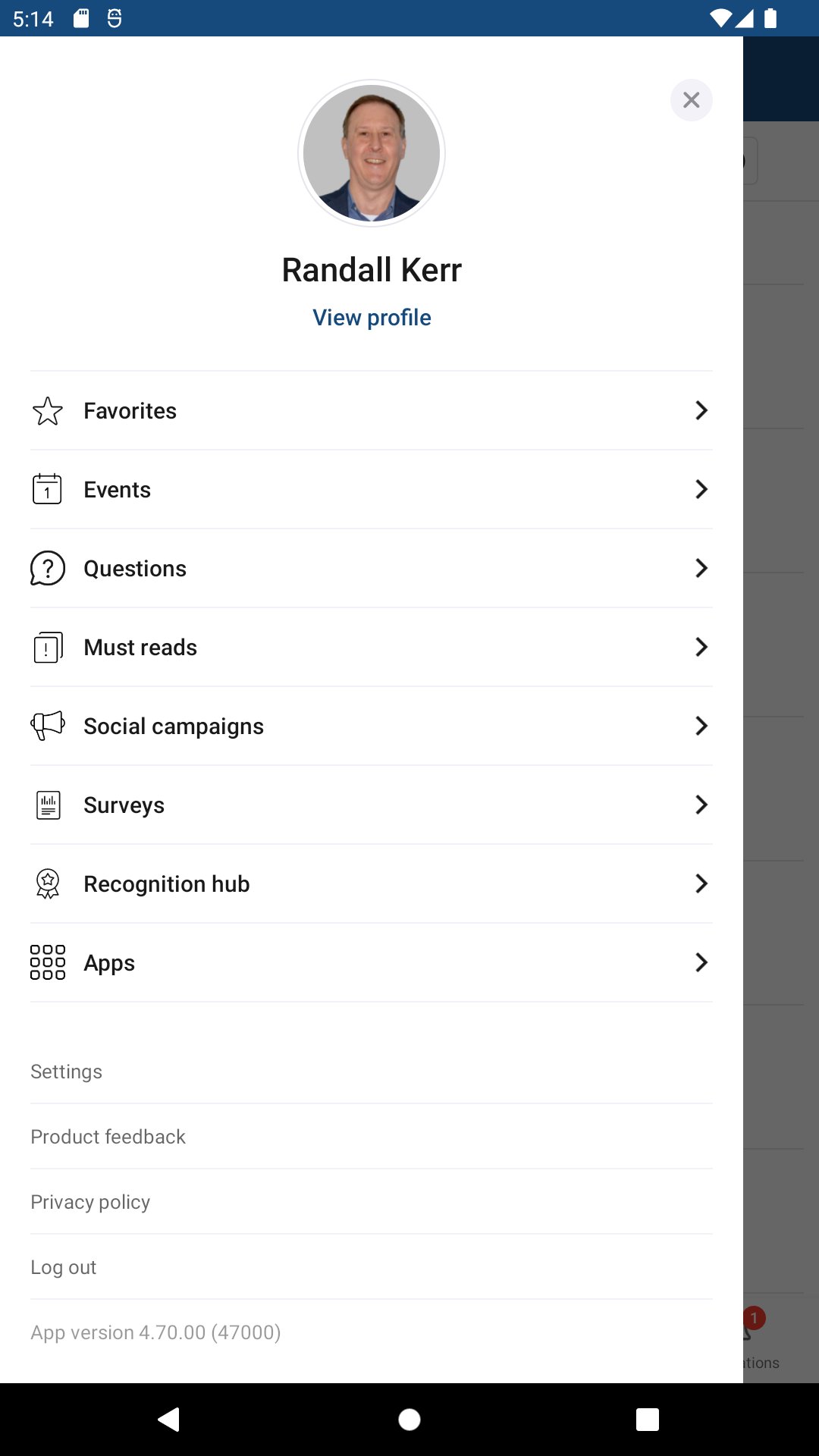The image size is (819, 1456).
Task: Open the Recognition hub chevron
Action: click(701, 883)
